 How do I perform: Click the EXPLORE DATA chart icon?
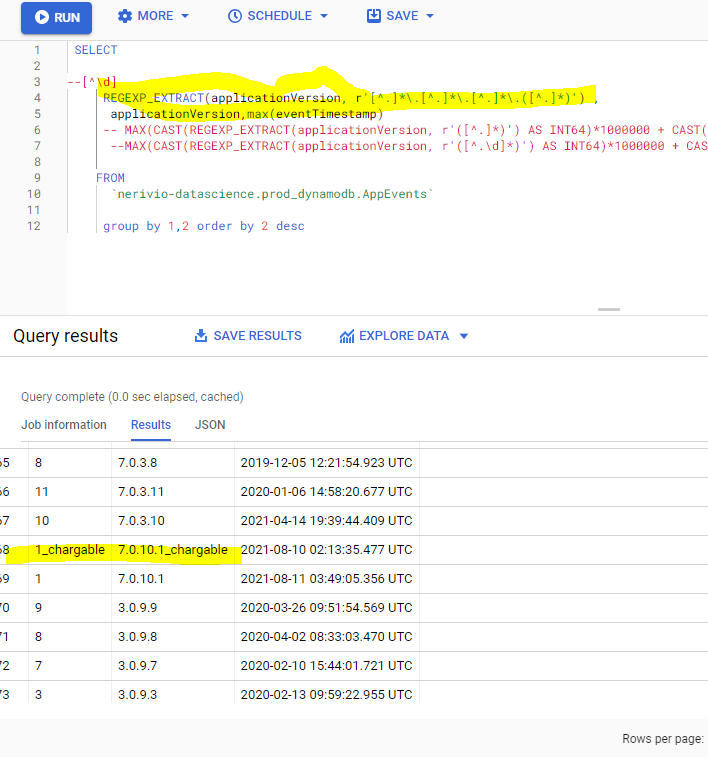click(x=347, y=336)
